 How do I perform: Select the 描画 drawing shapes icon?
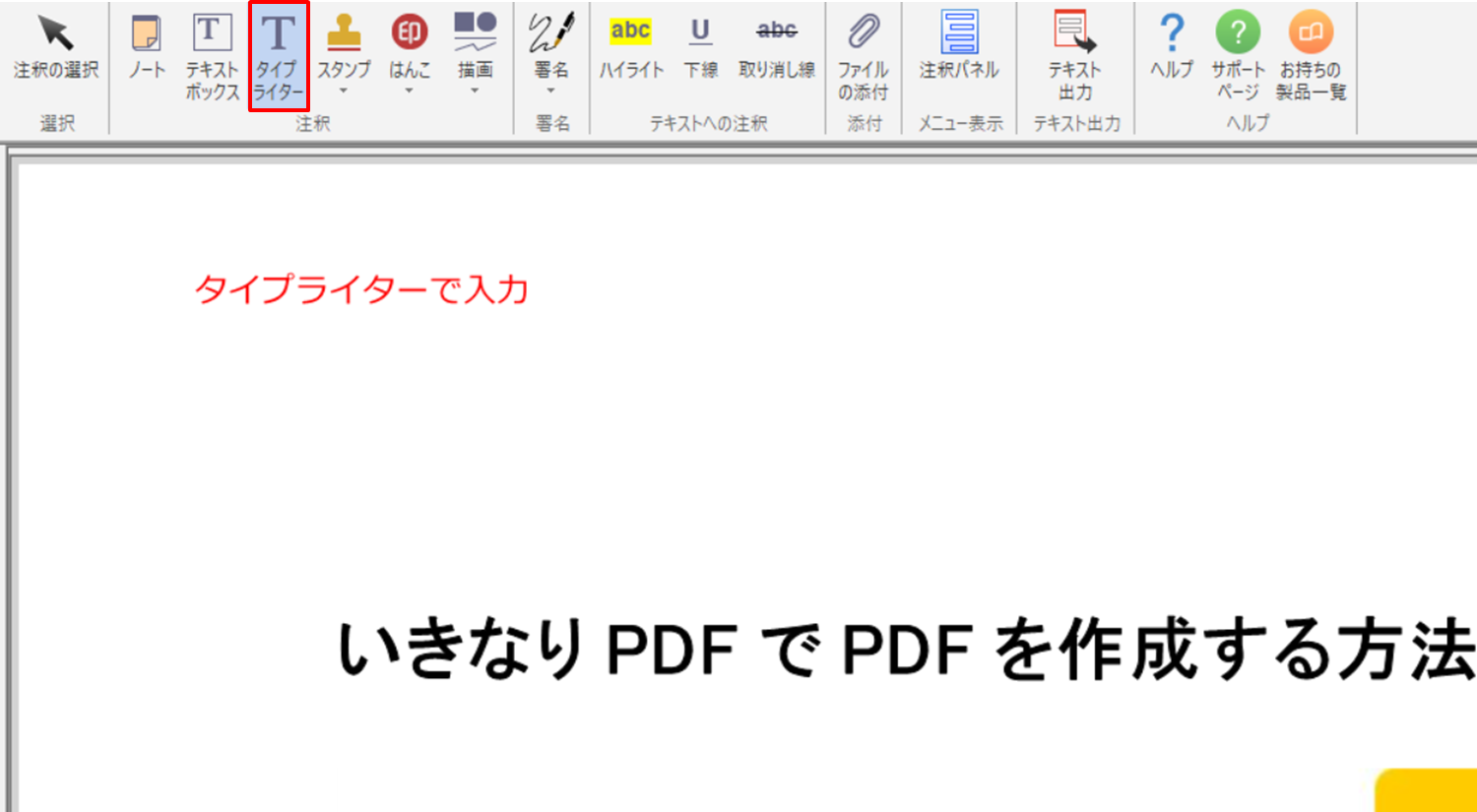(x=475, y=34)
